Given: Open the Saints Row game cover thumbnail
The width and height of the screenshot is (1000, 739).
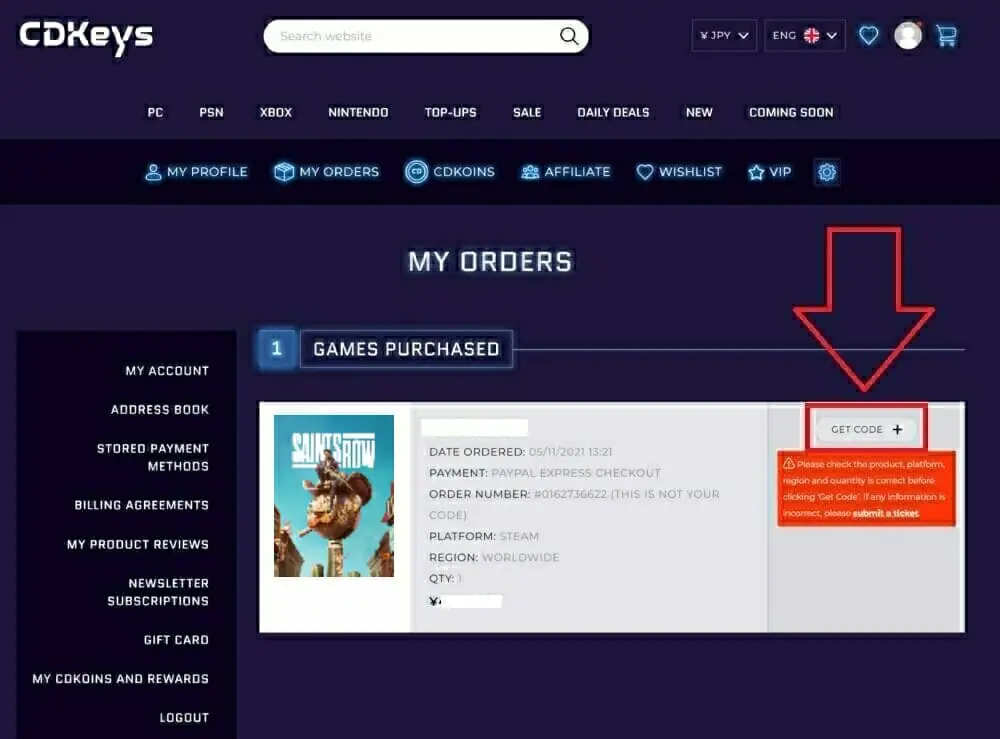Looking at the screenshot, I should tap(334, 495).
